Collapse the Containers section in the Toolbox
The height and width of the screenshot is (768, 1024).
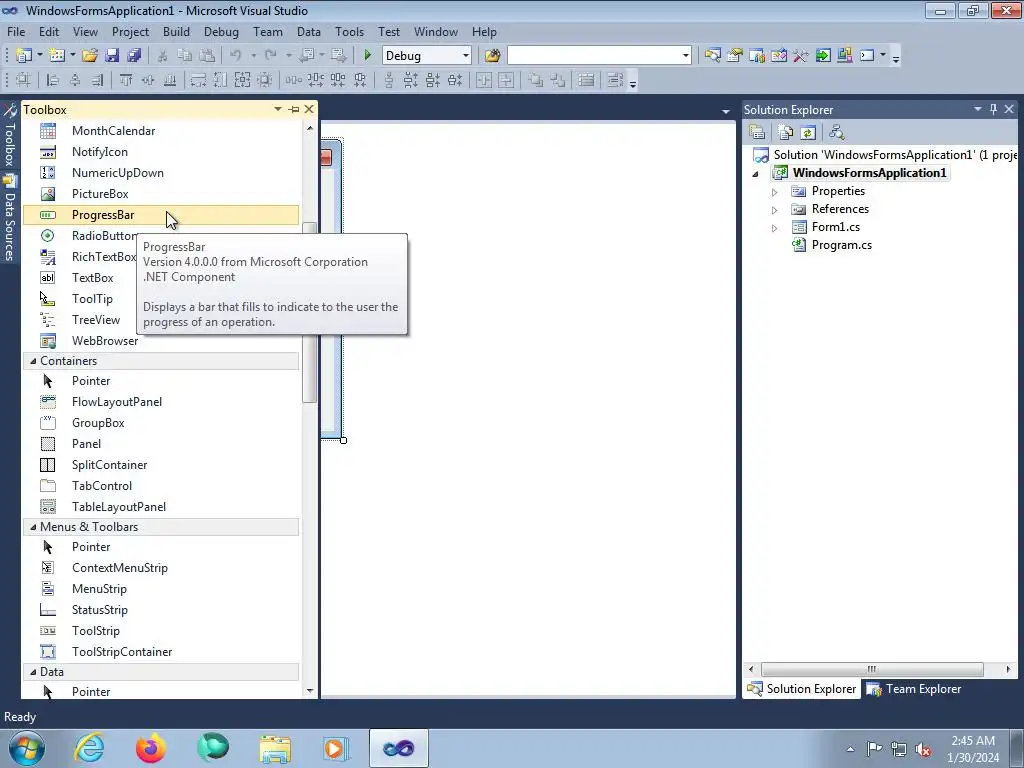pyautogui.click(x=33, y=360)
